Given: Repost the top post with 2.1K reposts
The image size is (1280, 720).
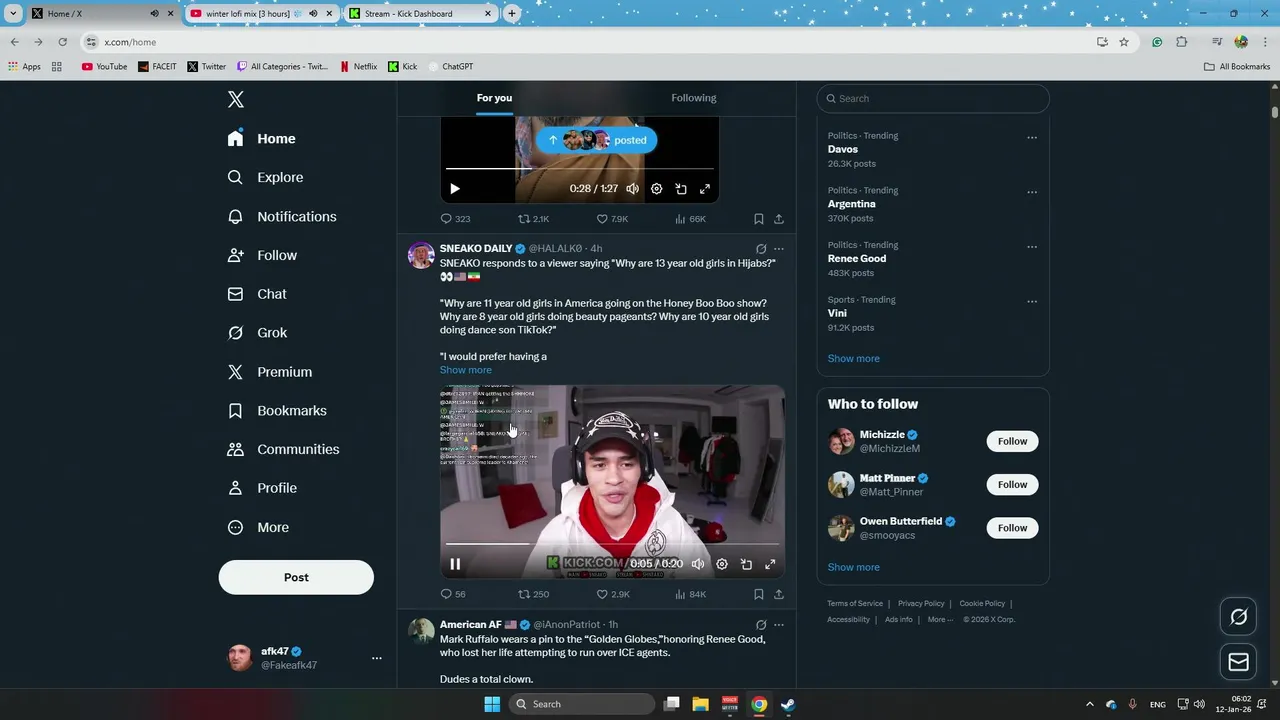Looking at the screenshot, I should coord(533,219).
